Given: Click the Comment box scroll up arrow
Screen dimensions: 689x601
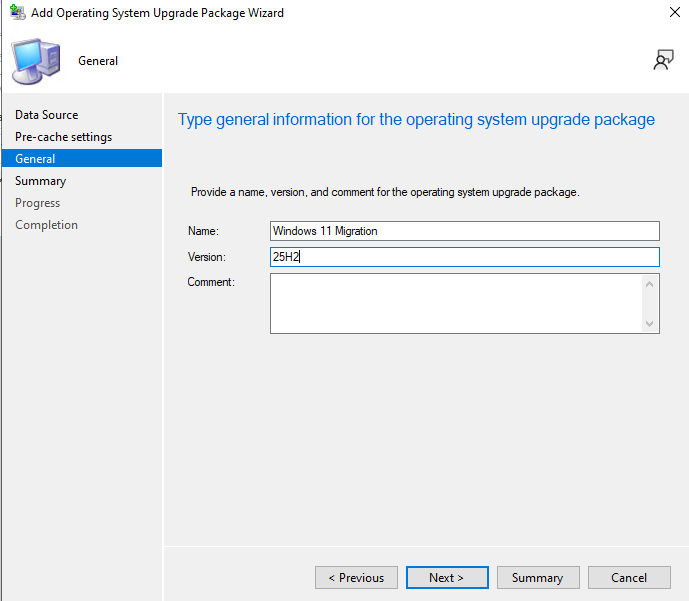Looking at the screenshot, I should 650,284.
